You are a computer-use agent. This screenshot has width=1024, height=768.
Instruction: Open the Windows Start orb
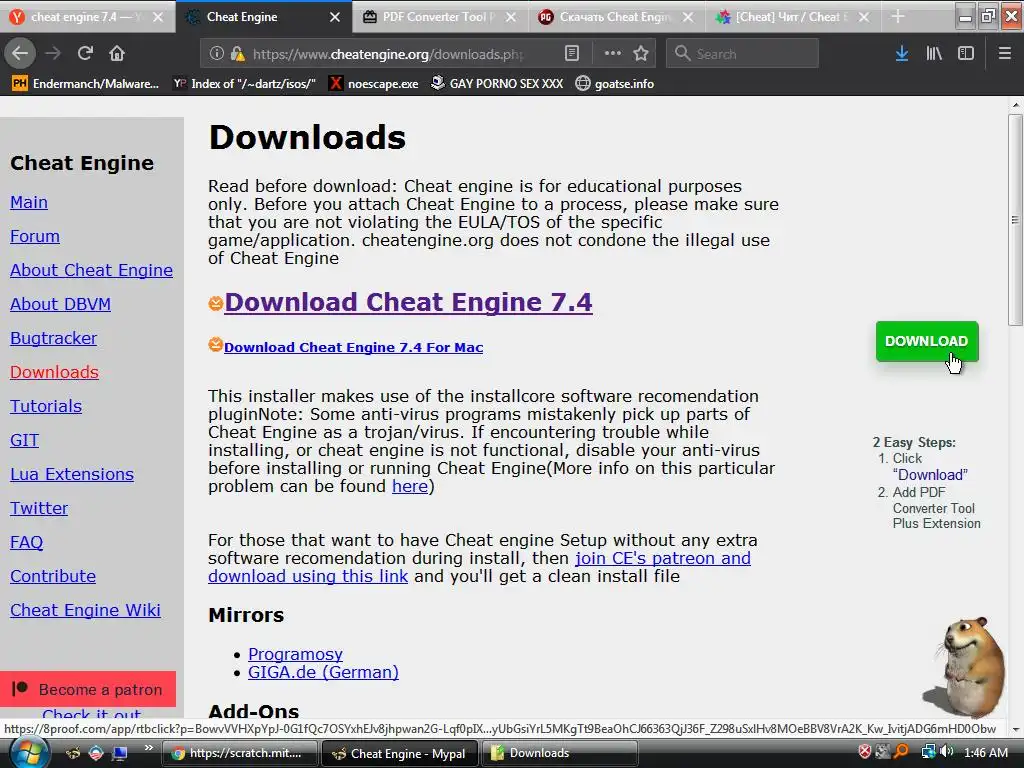[x=29, y=753]
